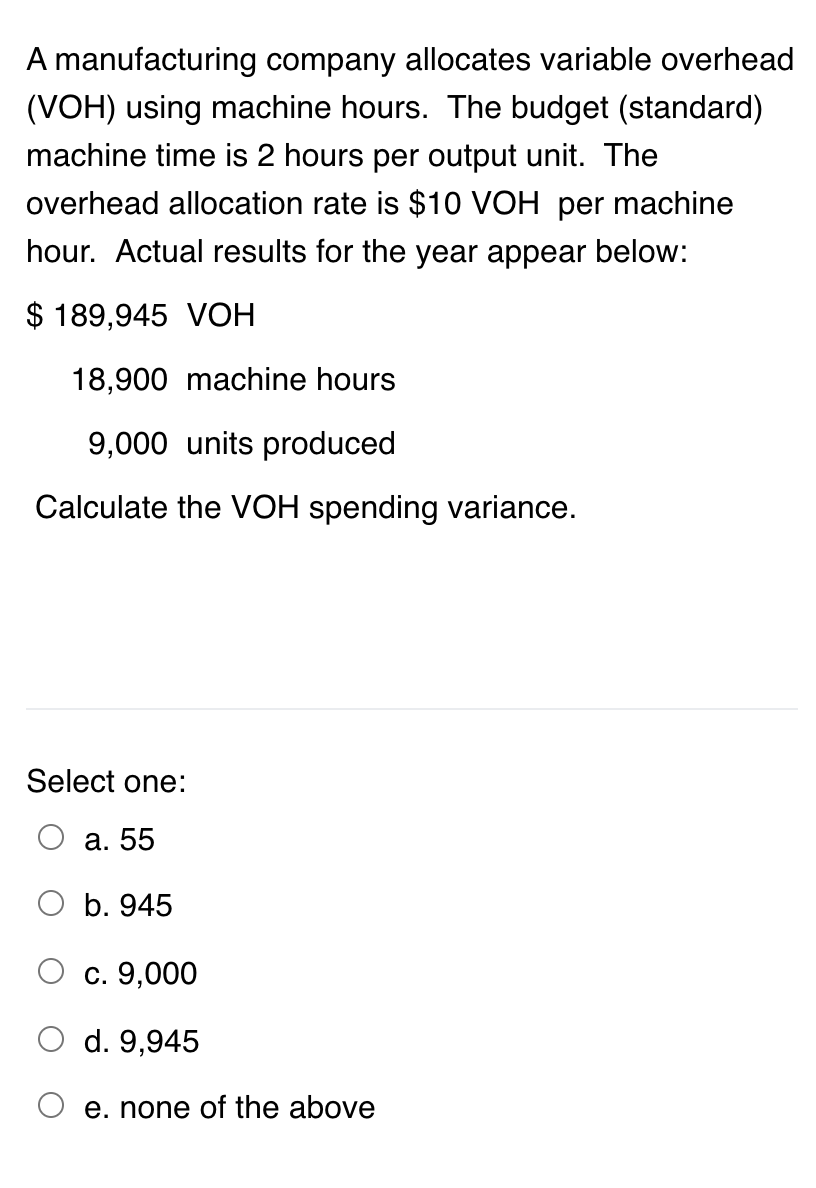
Task: Choose answer c. 9,000
Action: tap(51, 970)
